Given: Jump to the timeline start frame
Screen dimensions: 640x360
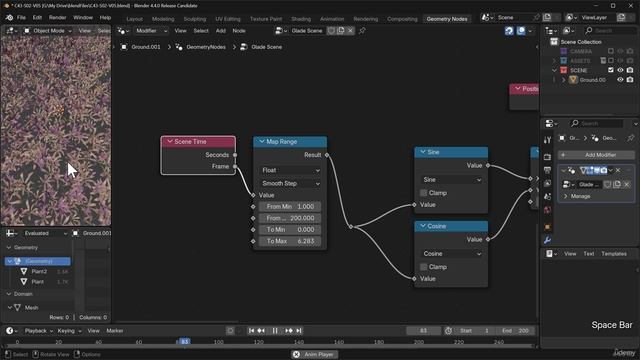Looking at the screenshot, I should coord(251,331).
